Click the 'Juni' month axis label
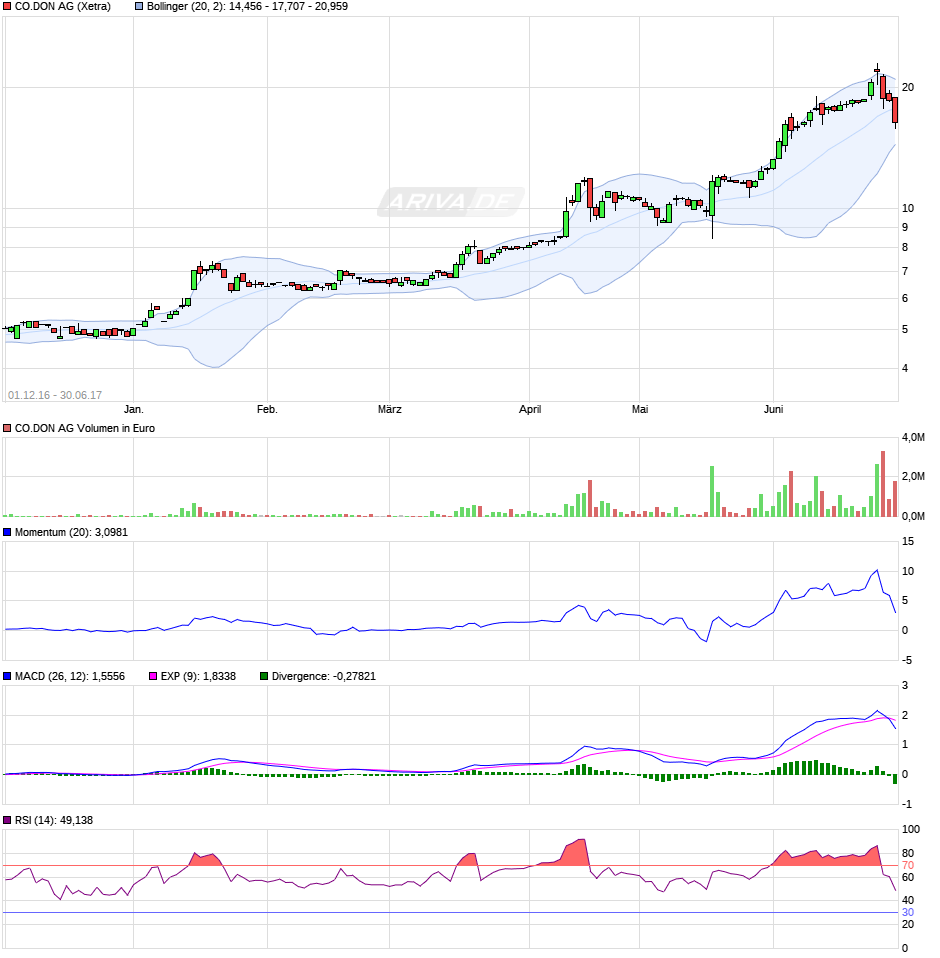This screenshot has height=958, width=940. [x=773, y=409]
